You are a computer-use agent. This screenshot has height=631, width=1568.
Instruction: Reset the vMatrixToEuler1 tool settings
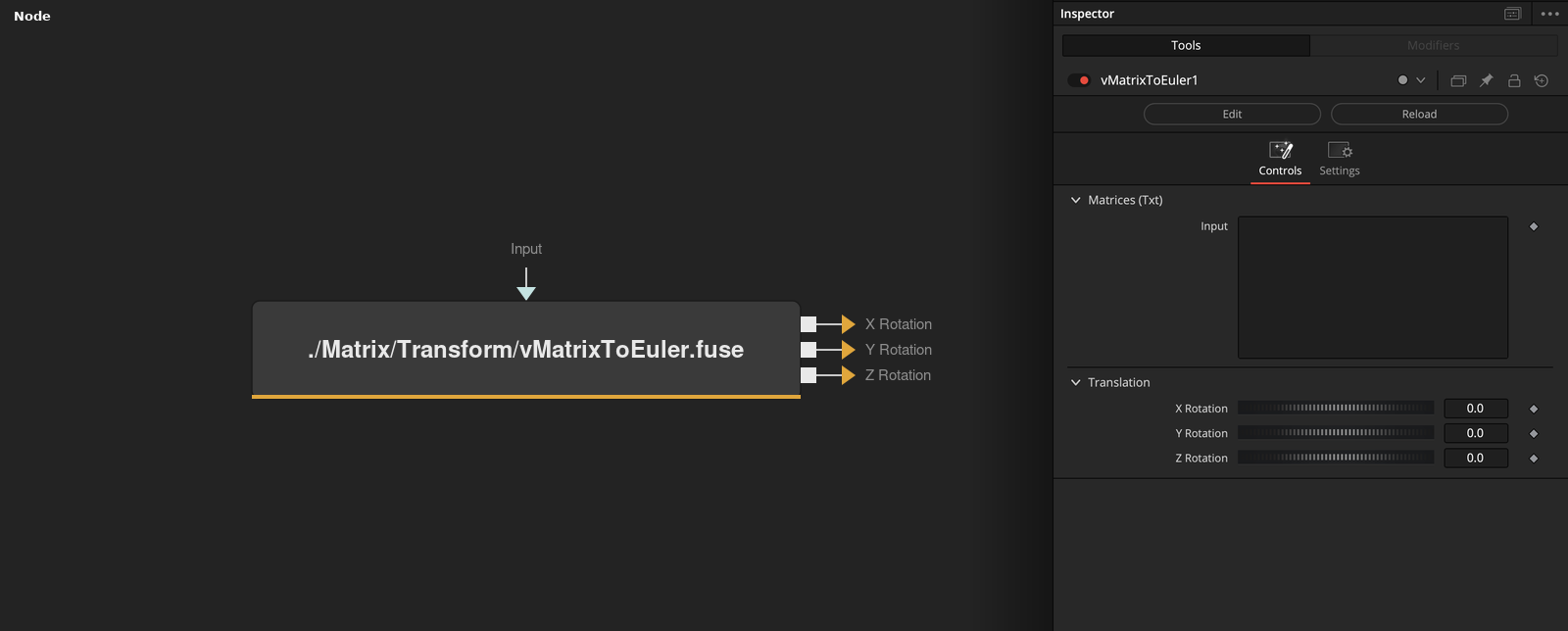[x=1542, y=80]
